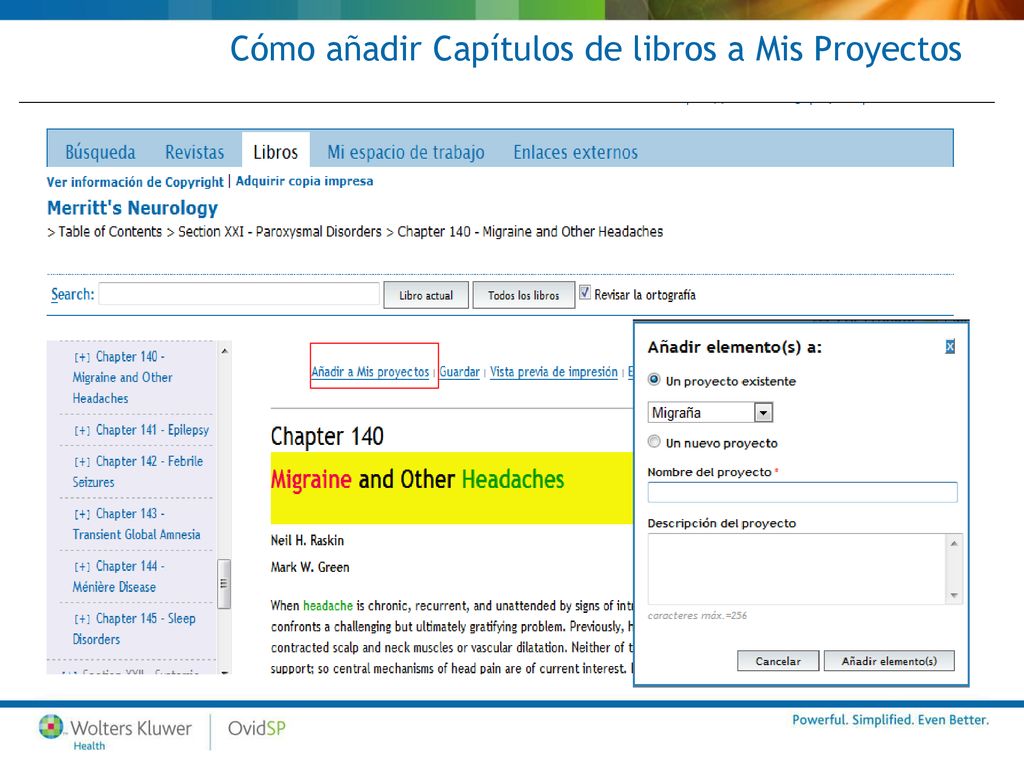Go to Table of Contents breadcrumb
This screenshot has height=768, width=1024.
[110, 232]
